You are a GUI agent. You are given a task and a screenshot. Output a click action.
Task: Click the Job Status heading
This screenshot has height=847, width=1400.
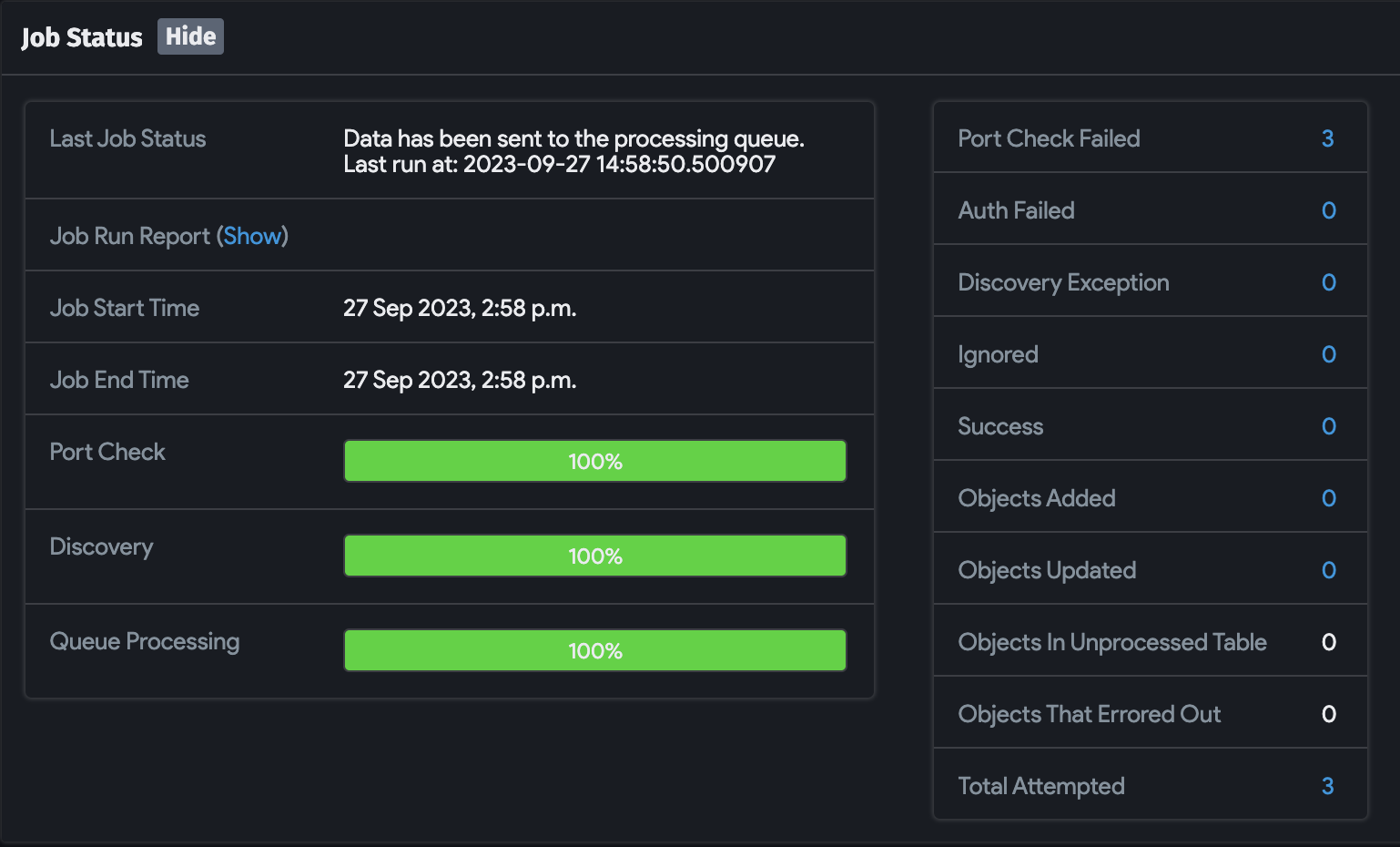click(x=82, y=37)
